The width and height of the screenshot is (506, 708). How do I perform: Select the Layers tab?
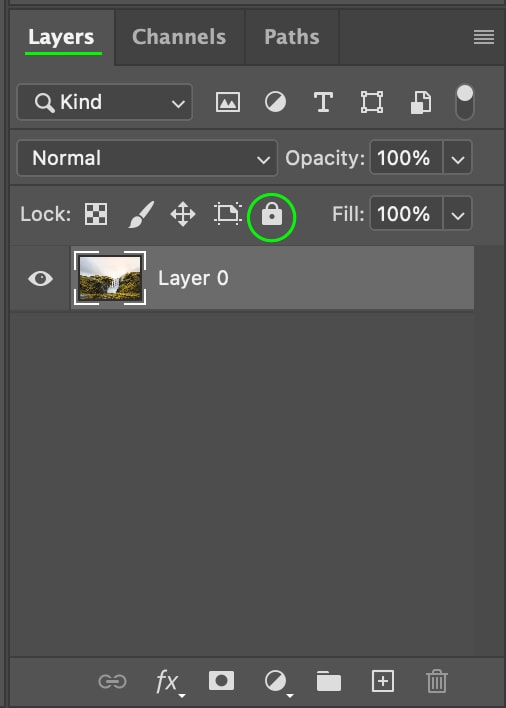pyautogui.click(x=61, y=37)
